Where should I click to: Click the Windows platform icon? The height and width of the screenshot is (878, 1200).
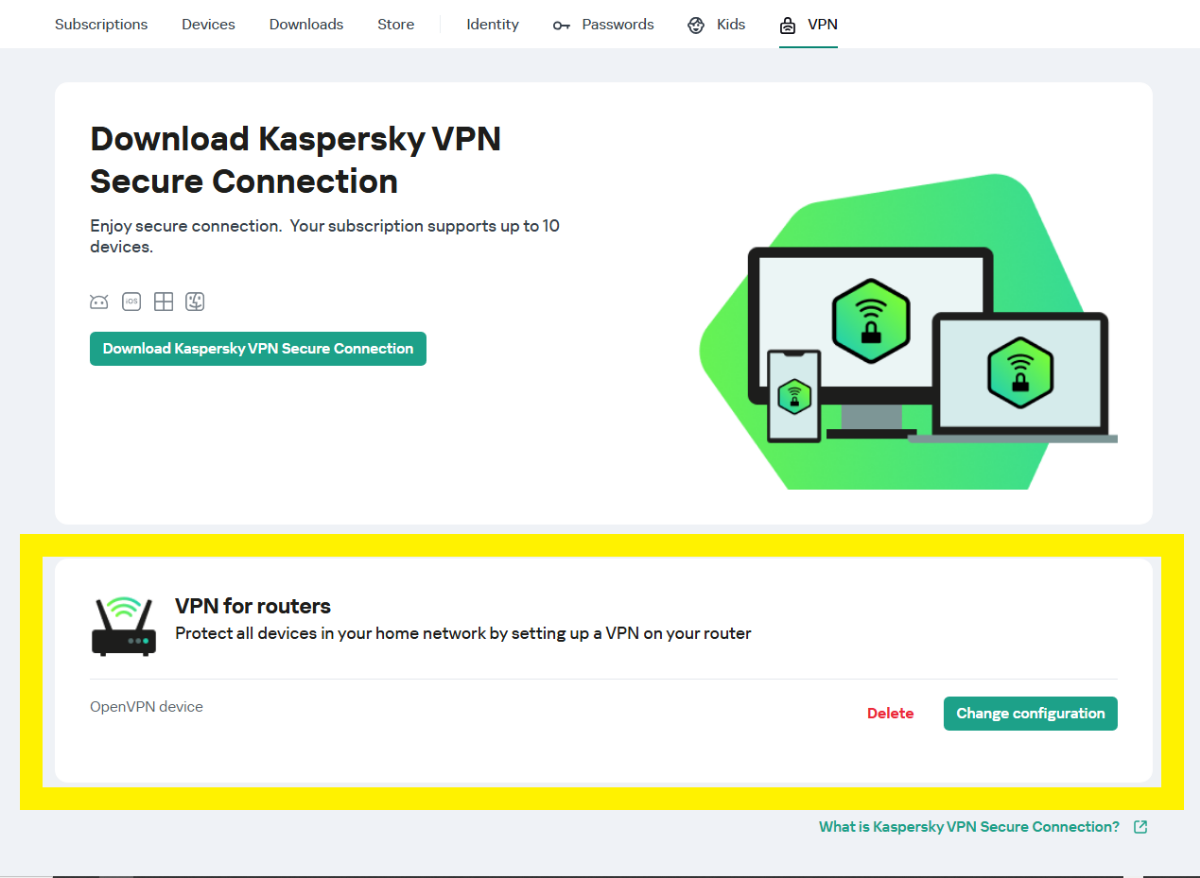coord(163,301)
